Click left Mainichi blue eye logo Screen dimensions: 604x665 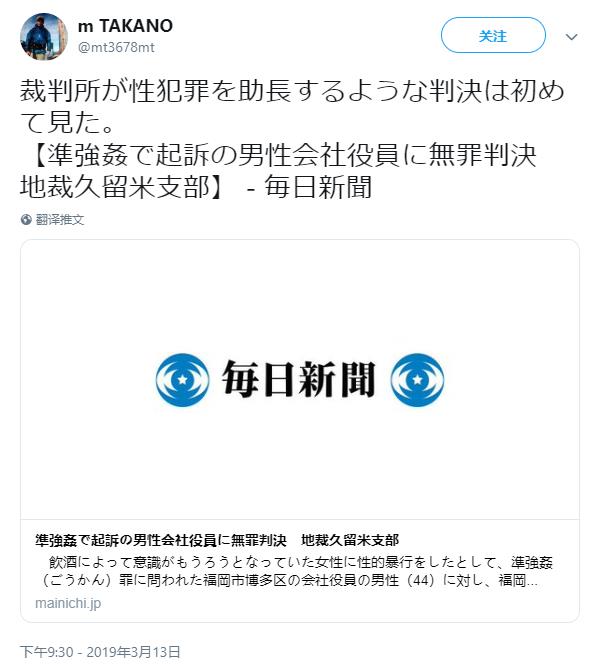tap(182, 380)
